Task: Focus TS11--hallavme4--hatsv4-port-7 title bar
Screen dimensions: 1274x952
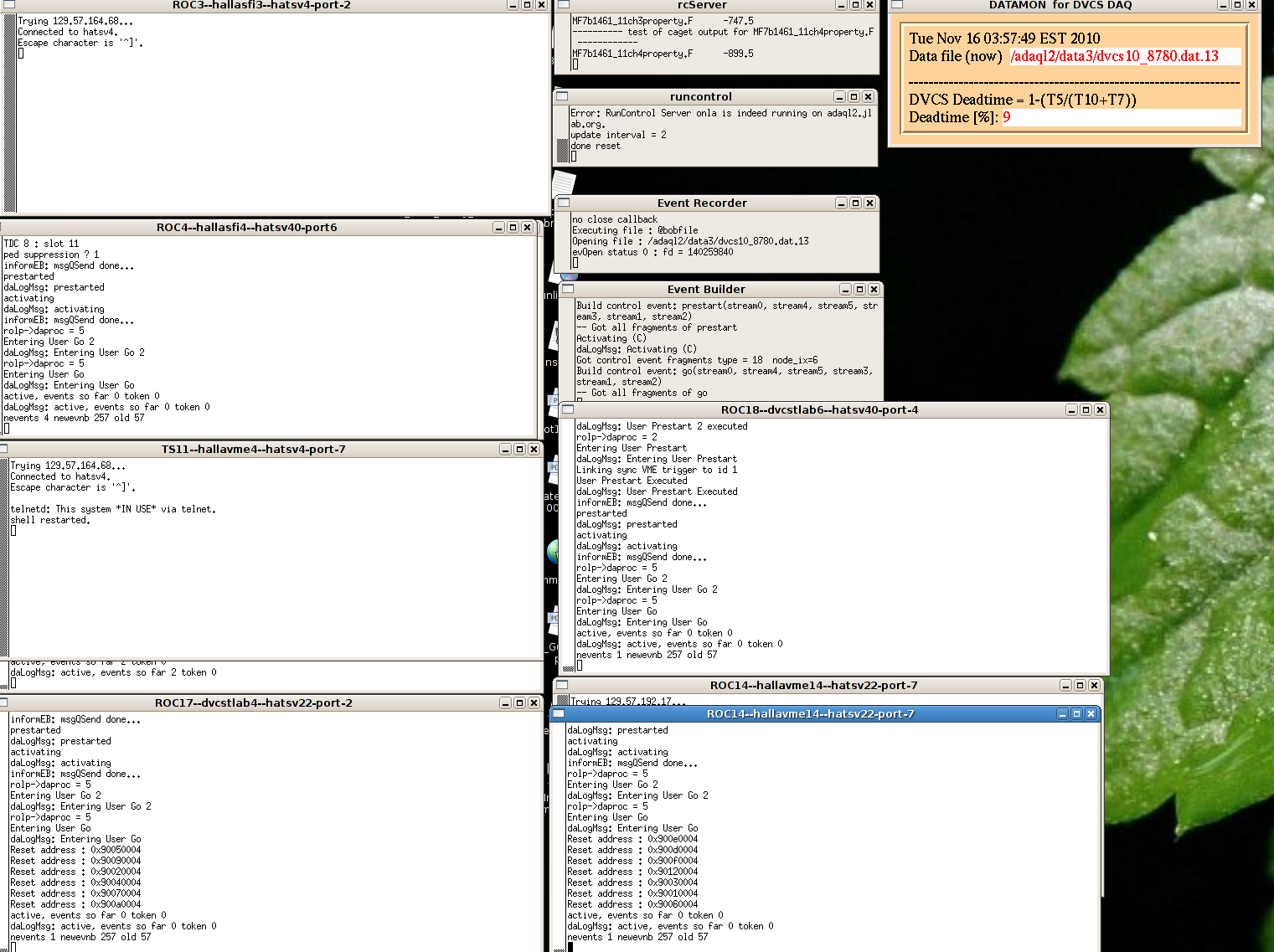Action: coord(253,449)
